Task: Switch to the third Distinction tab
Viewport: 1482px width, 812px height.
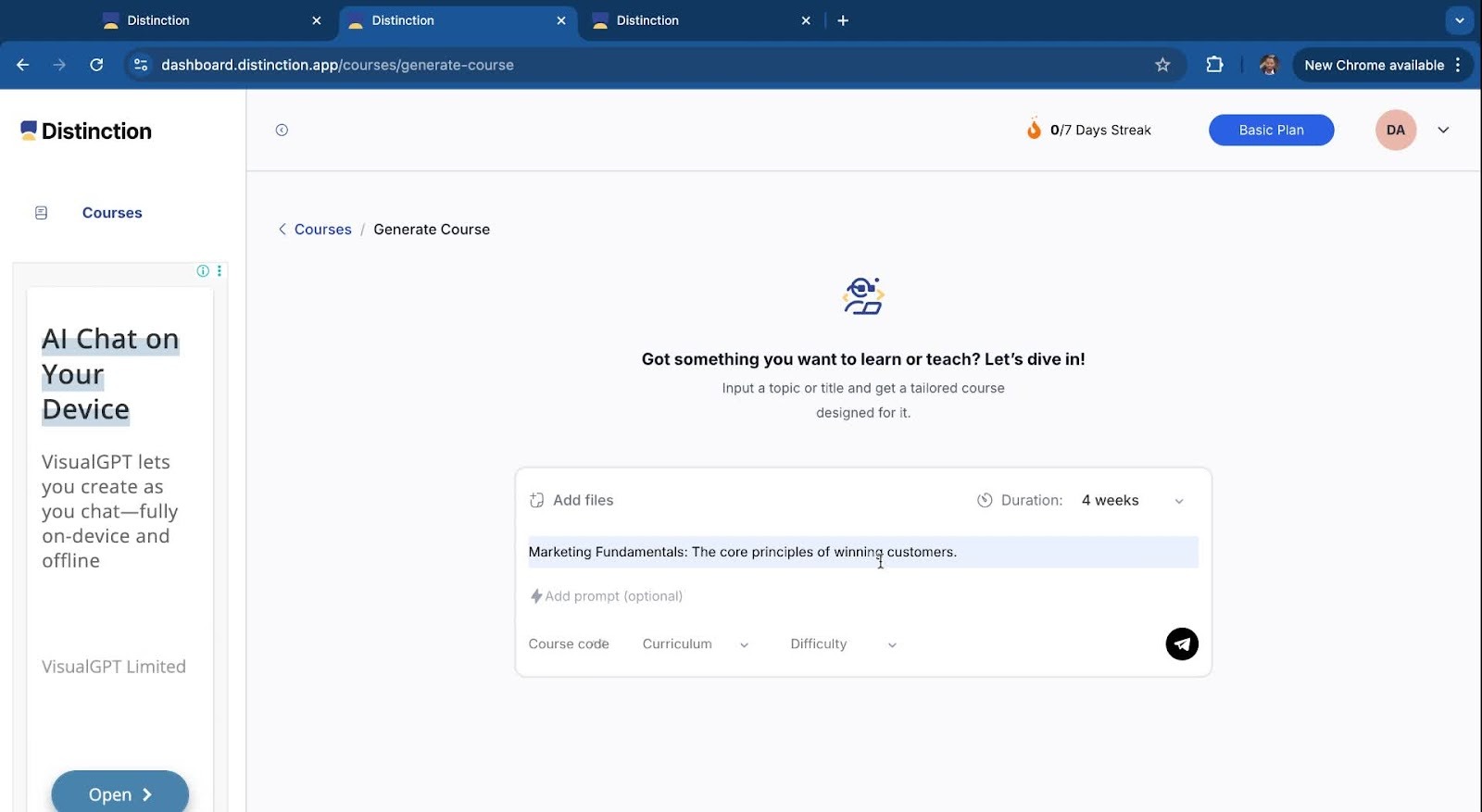Action: click(x=647, y=20)
